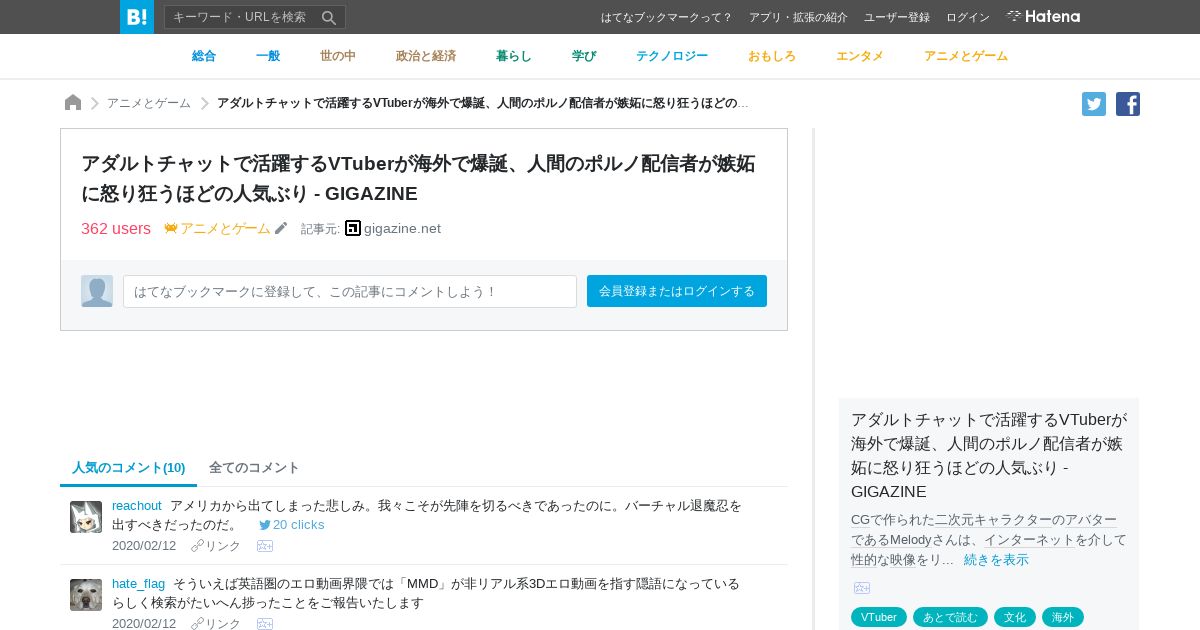This screenshot has height=630, width=1200.
Task: Open the Hatena logo link
Action: (x=1043, y=16)
